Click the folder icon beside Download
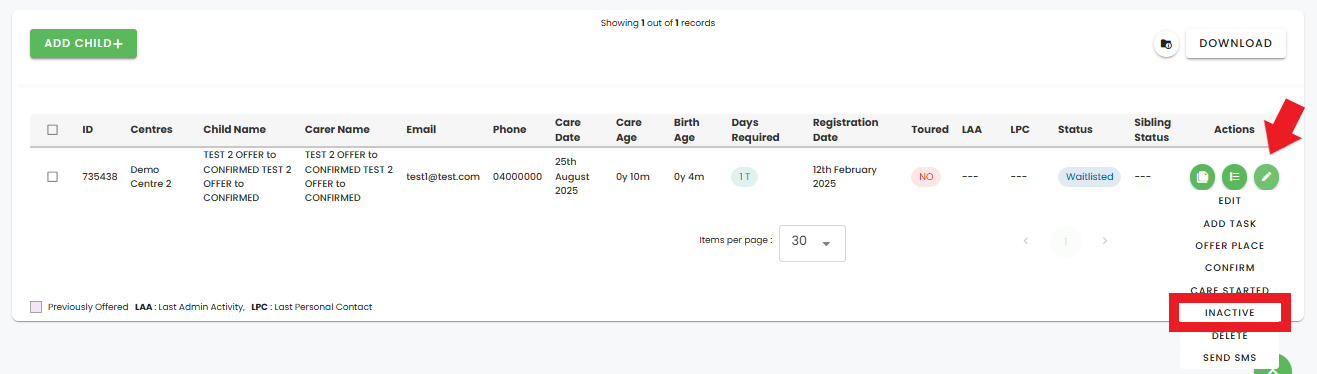 click(1165, 44)
